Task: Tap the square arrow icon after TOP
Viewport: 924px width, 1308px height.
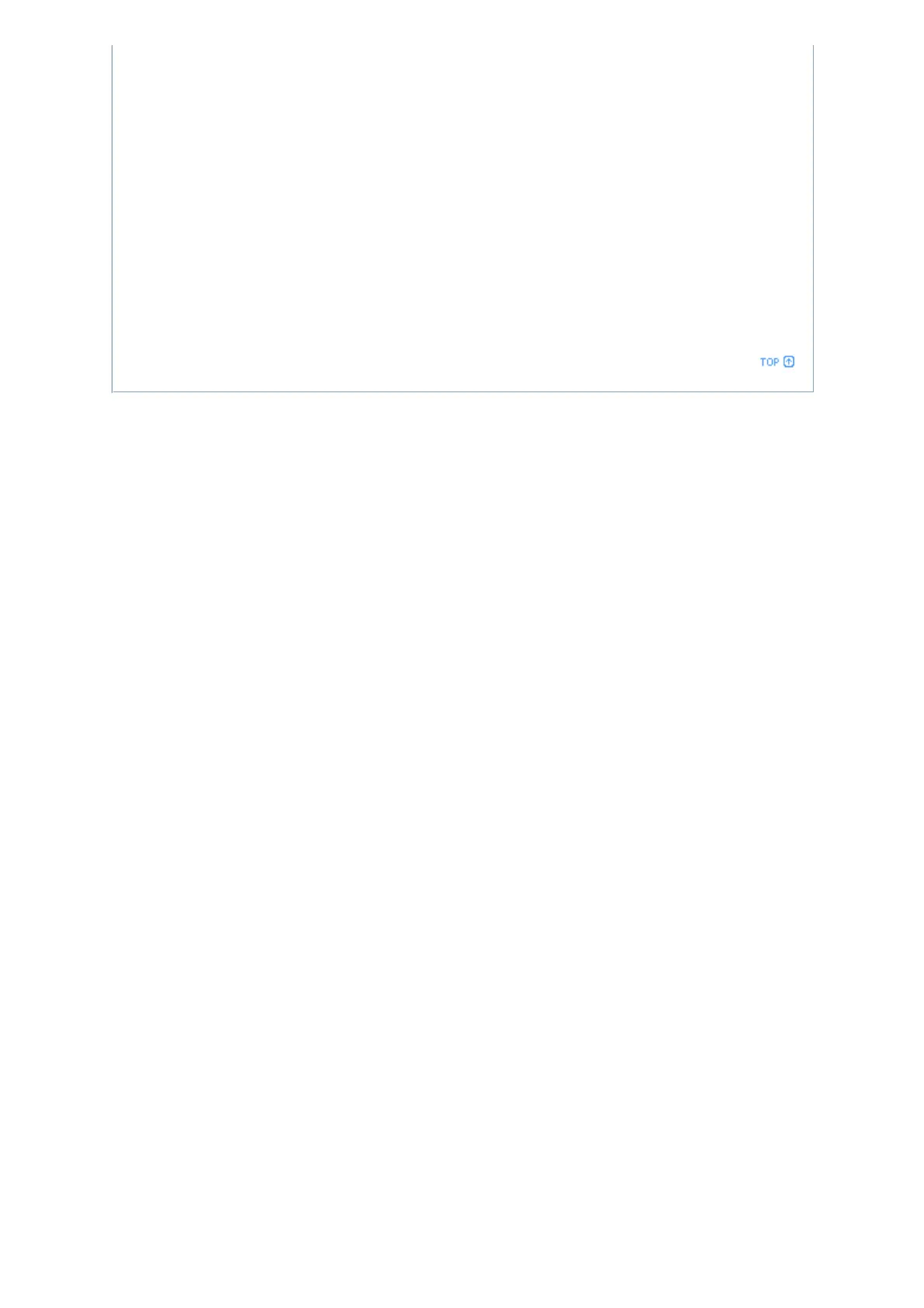Action: pyautogui.click(x=789, y=362)
